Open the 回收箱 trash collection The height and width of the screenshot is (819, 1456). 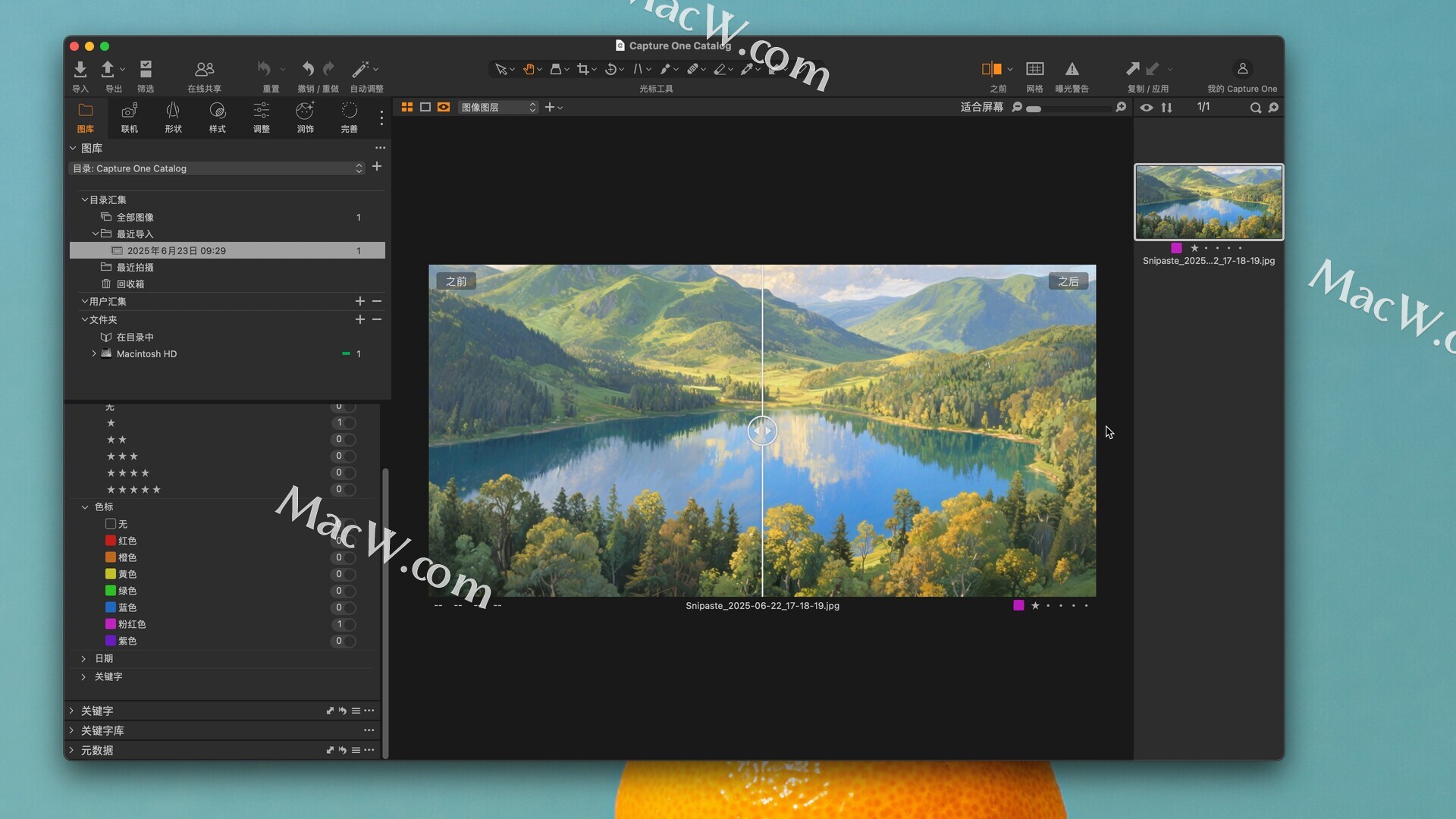point(130,284)
